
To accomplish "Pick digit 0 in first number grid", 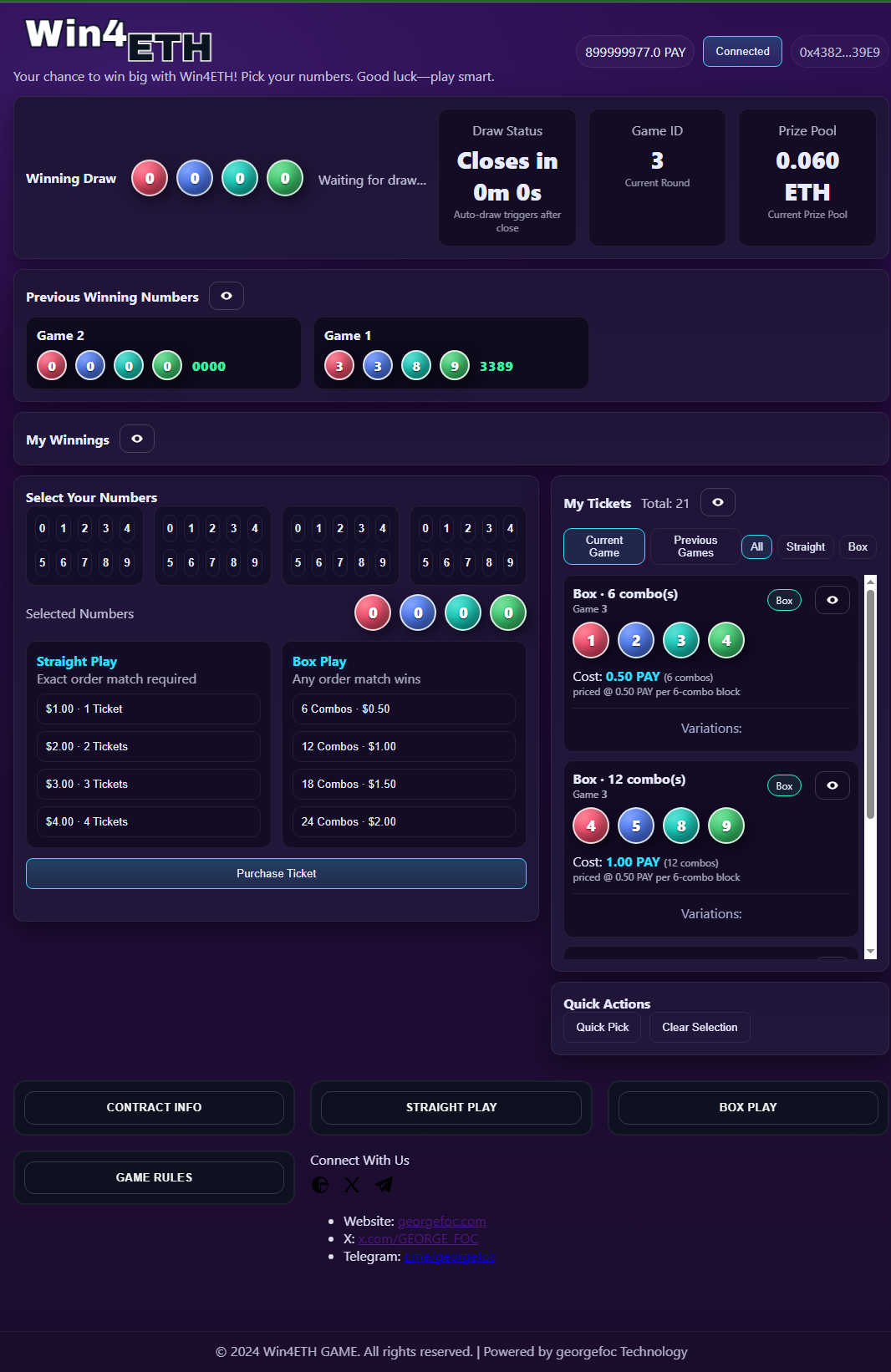I will coord(43,528).
